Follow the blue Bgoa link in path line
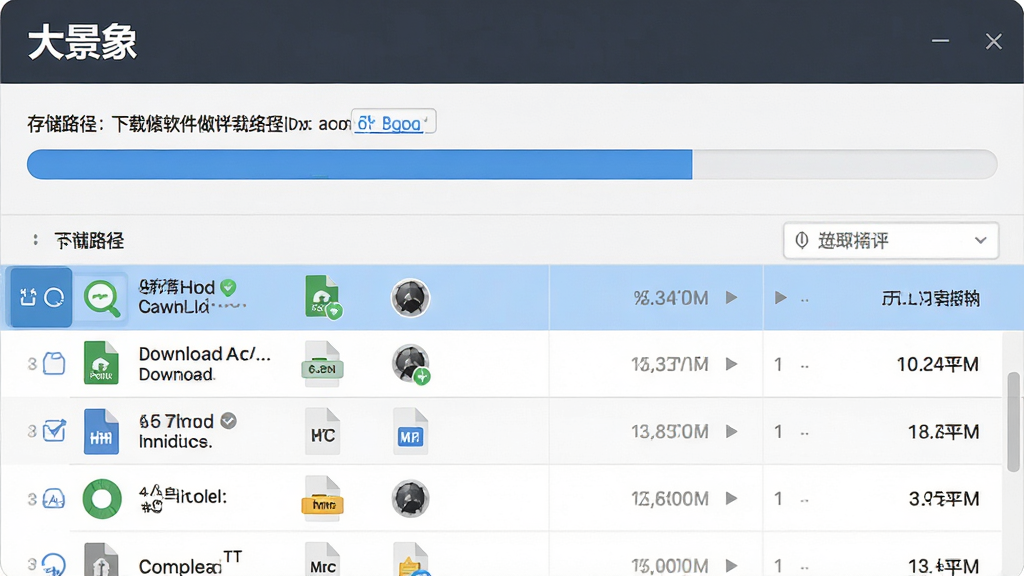Screen dimensions: 1024x576 389,123
